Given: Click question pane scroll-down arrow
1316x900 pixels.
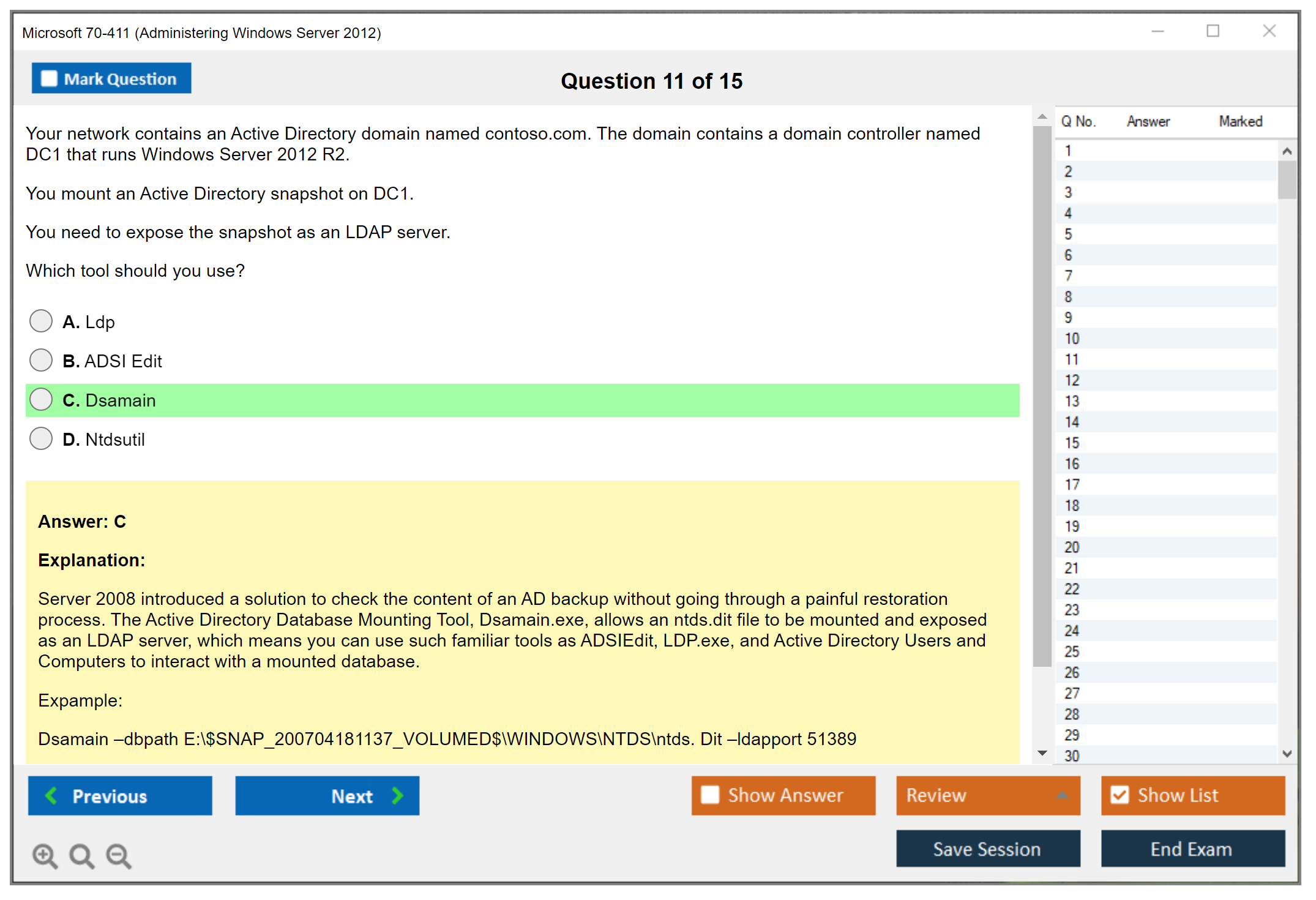Looking at the screenshot, I should tap(1042, 753).
